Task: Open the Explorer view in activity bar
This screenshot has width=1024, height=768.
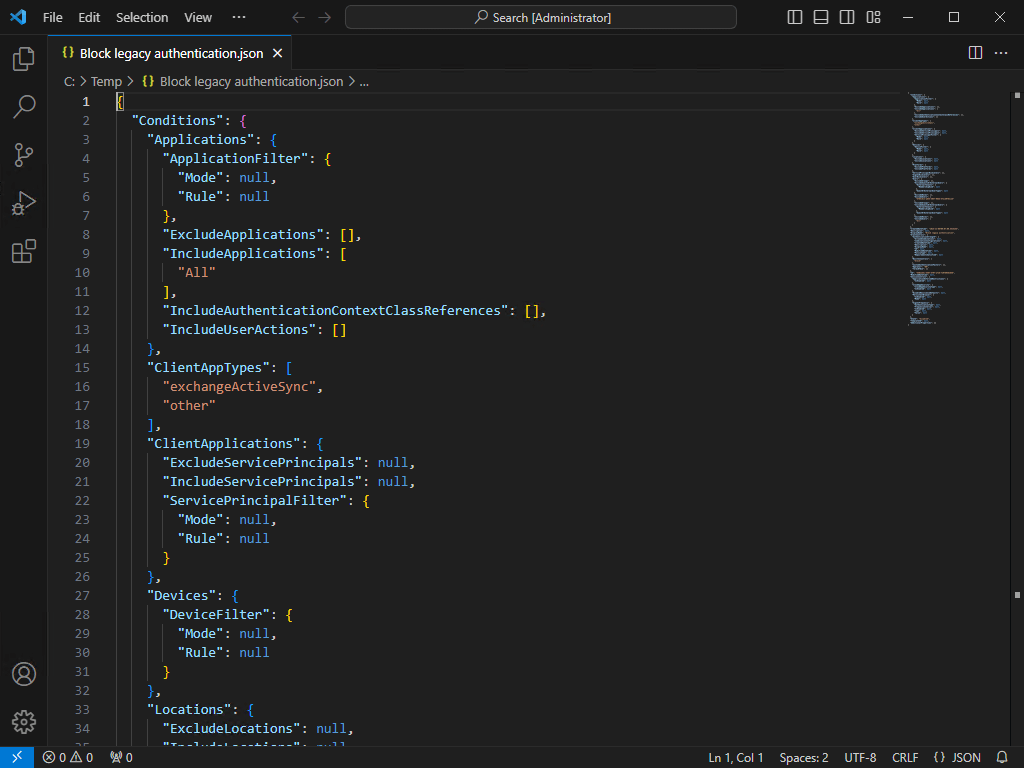Action: [24, 60]
